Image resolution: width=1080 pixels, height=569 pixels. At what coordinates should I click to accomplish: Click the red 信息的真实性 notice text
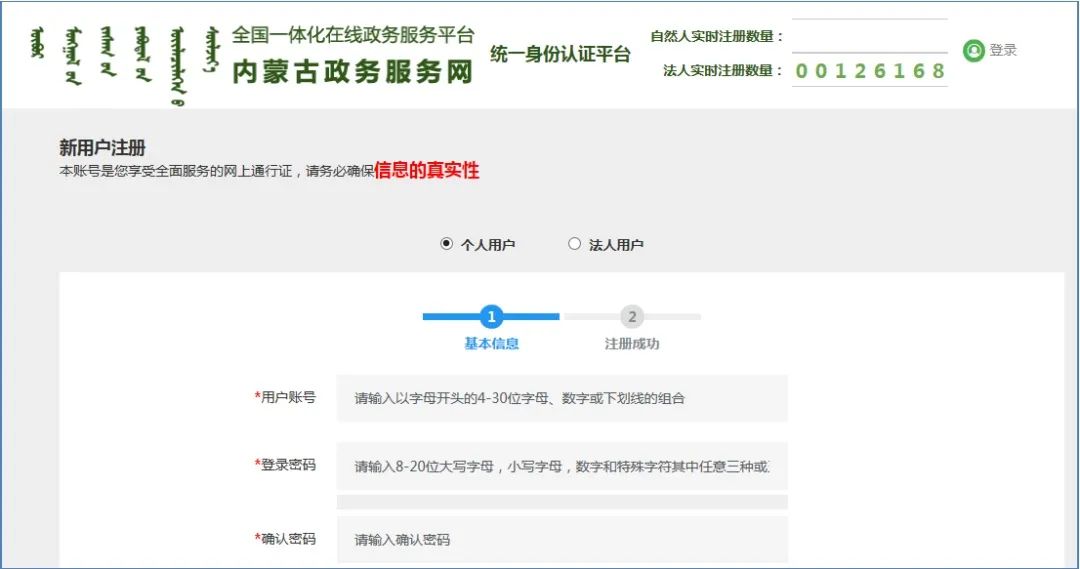click(427, 171)
